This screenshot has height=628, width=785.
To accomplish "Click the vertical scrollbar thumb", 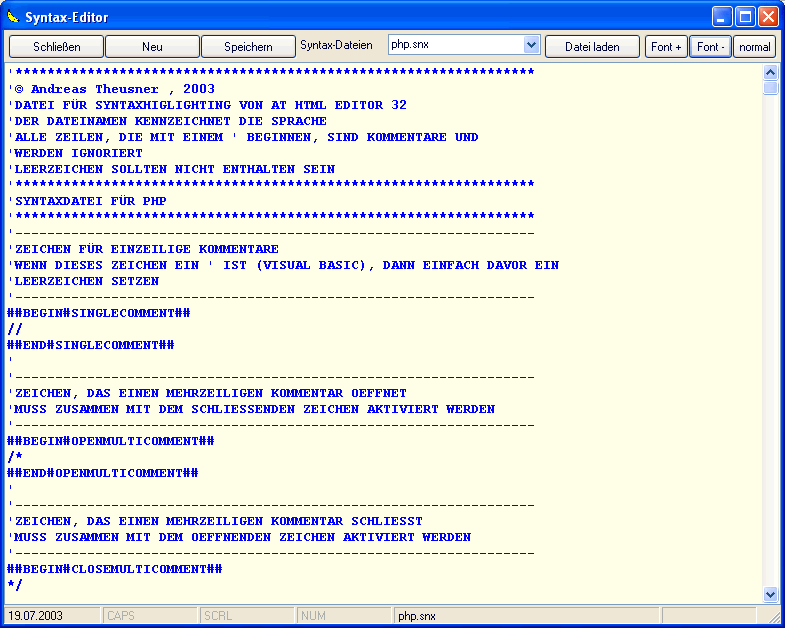I will click(x=770, y=88).
